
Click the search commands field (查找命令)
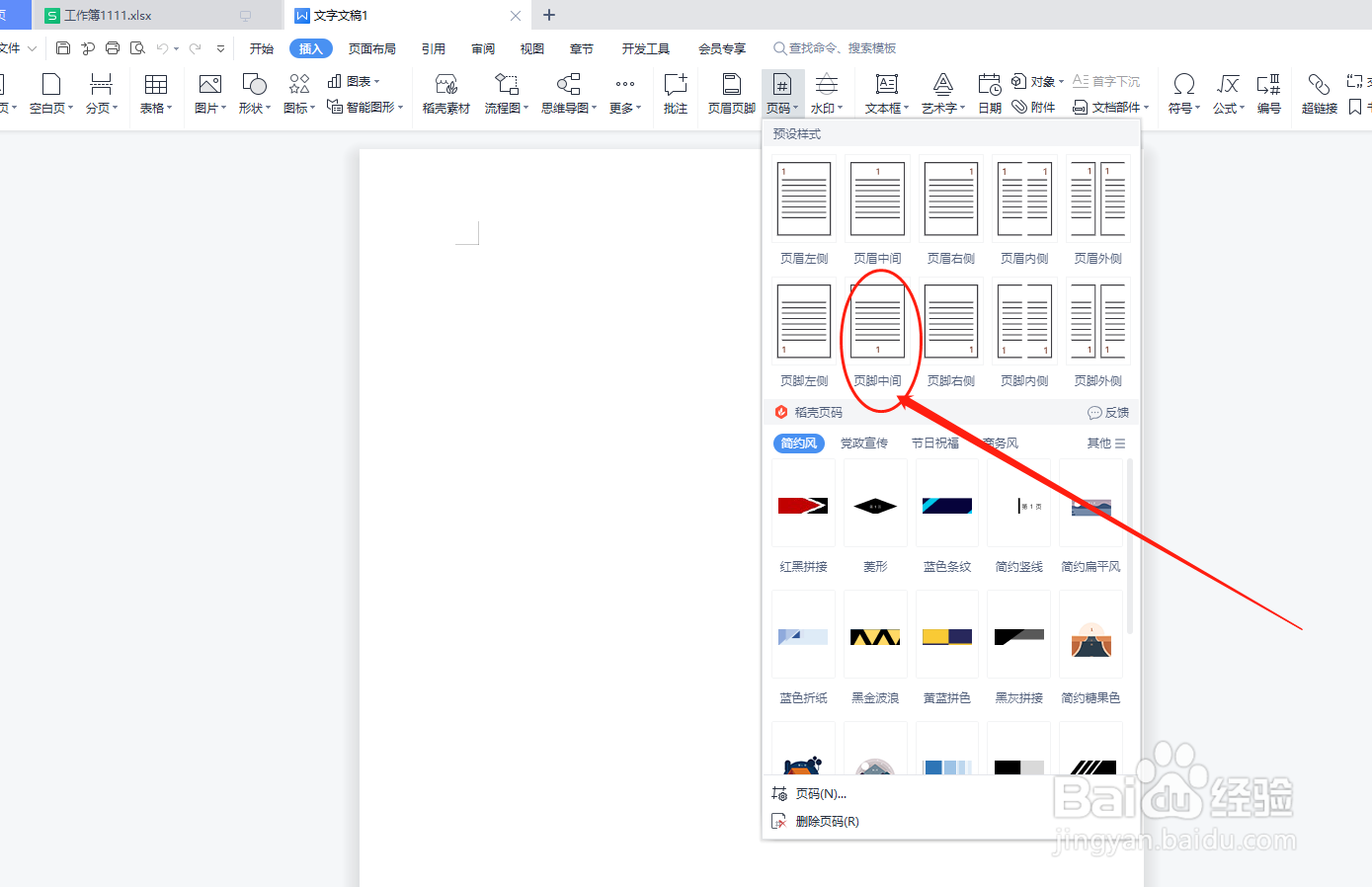[x=836, y=48]
